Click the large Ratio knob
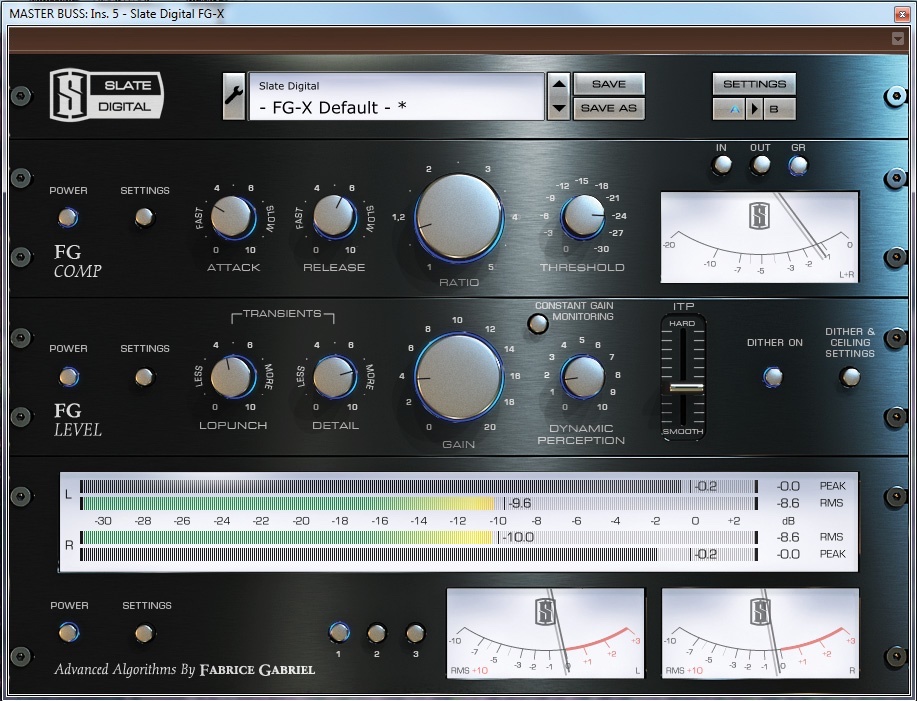 click(459, 219)
